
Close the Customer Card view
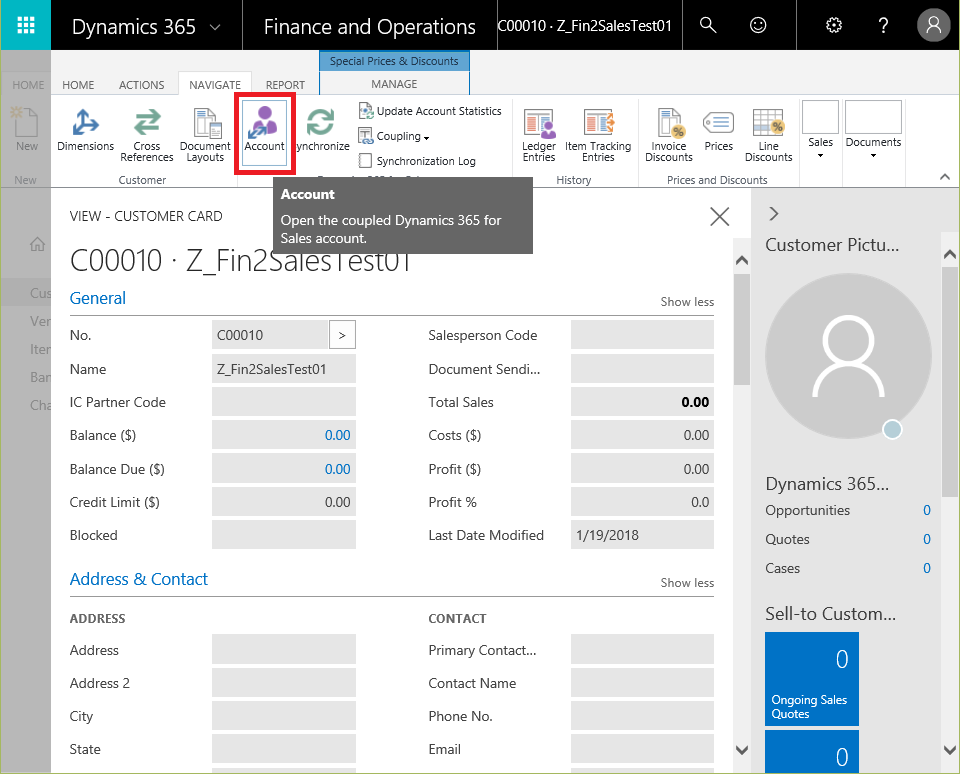click(719, 216)
